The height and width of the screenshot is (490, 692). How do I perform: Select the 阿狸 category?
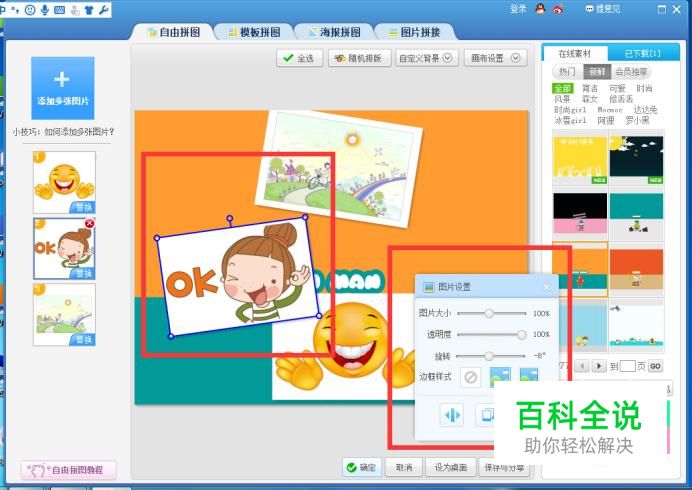coord(606,120)
